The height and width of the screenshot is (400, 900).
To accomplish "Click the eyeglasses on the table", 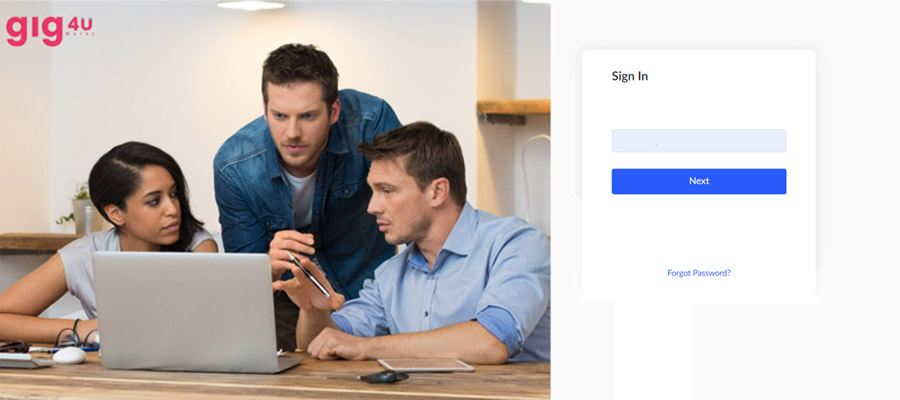I will 77,339.
